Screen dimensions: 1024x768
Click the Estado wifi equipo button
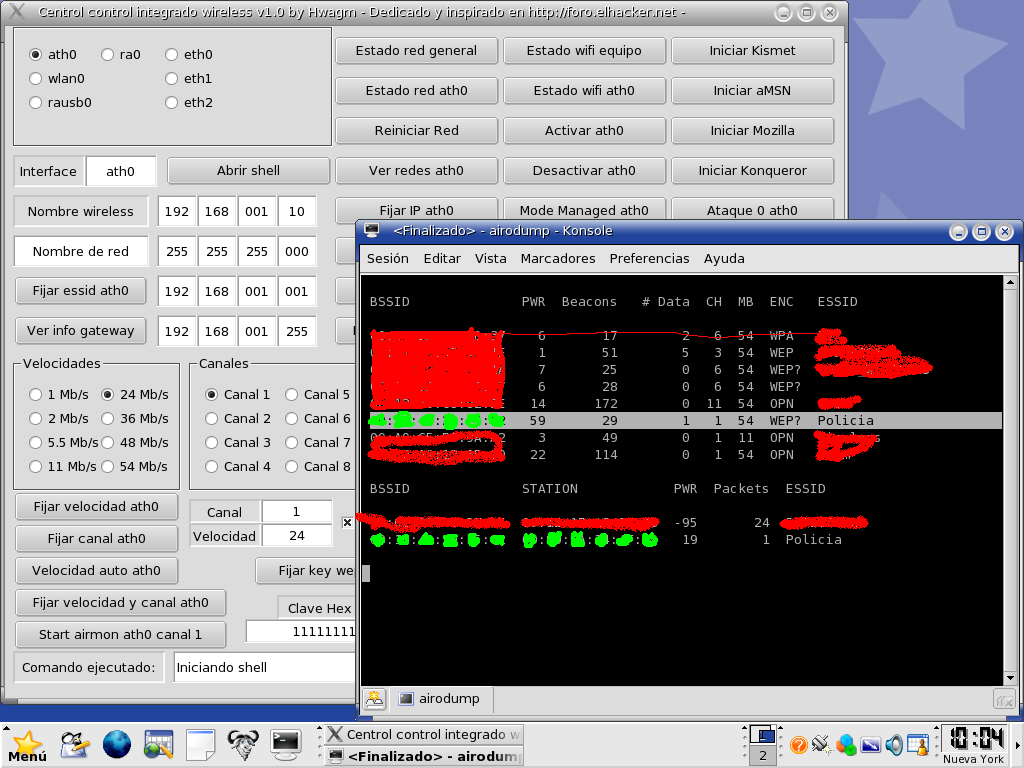(x=584, y=51)
